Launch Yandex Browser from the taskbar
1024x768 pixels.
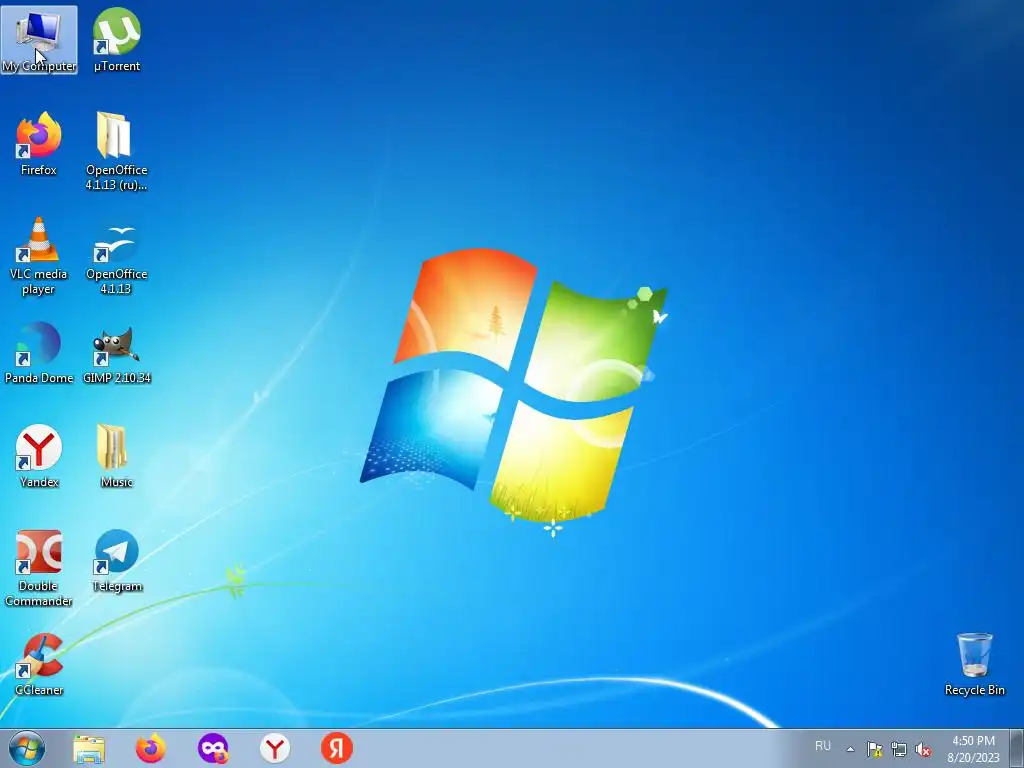pyautogui.click(x=275, y=748)
